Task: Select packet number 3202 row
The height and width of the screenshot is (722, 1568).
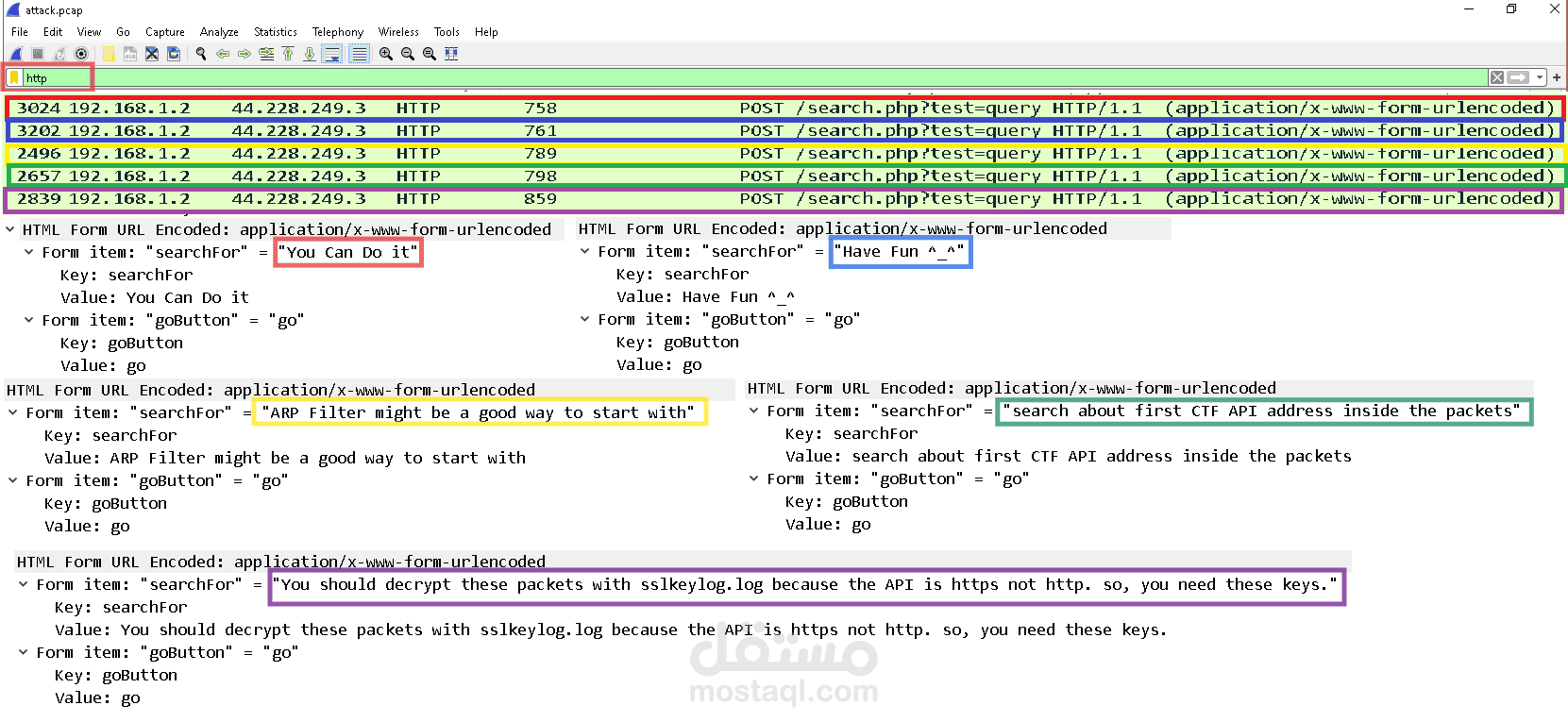Action: pos(784,130)
